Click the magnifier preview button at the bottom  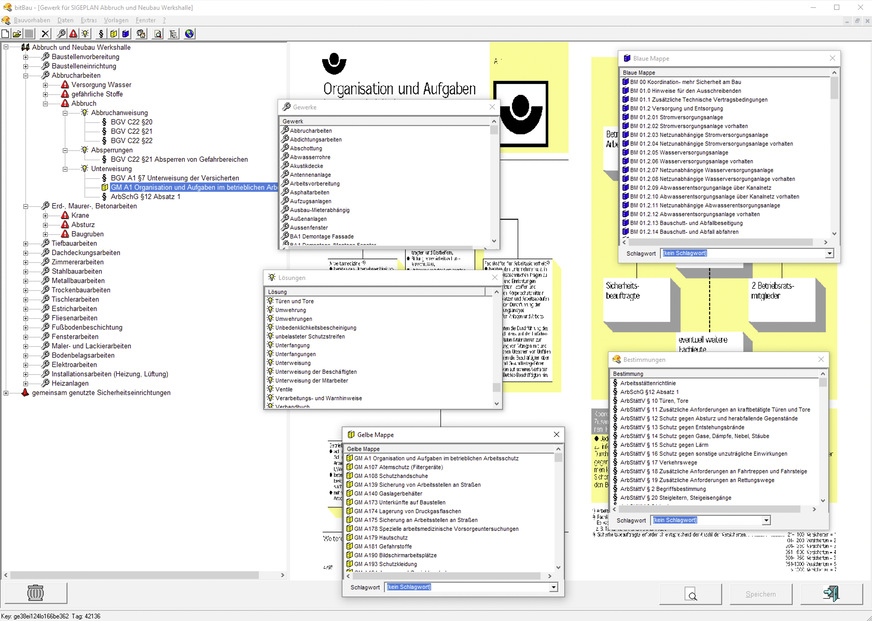[x=691, y=594]
